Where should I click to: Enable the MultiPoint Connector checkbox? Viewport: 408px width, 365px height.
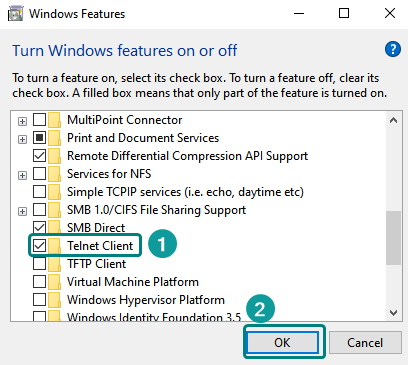coord(39,120)
